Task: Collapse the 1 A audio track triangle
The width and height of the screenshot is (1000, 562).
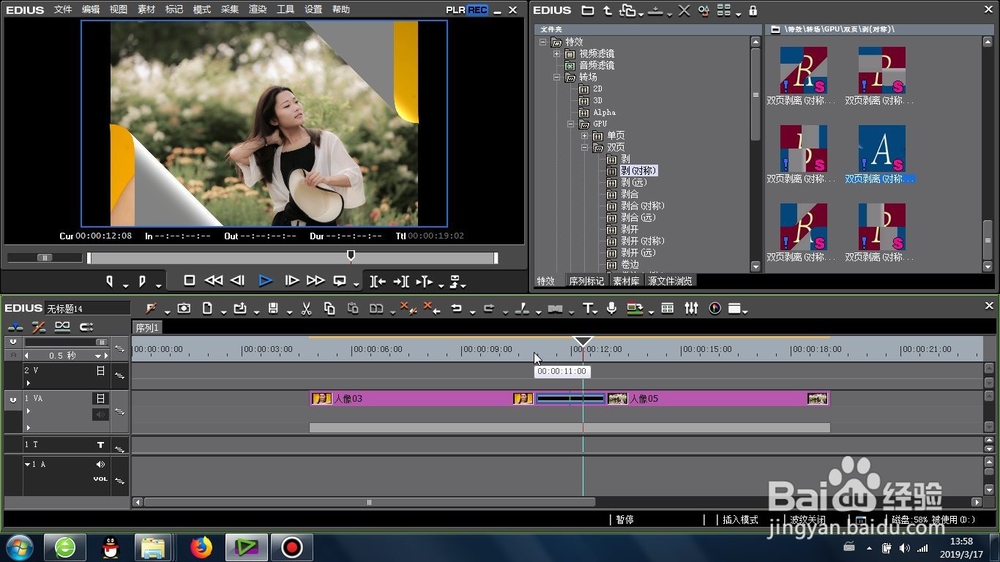Action: click(27, 464)
